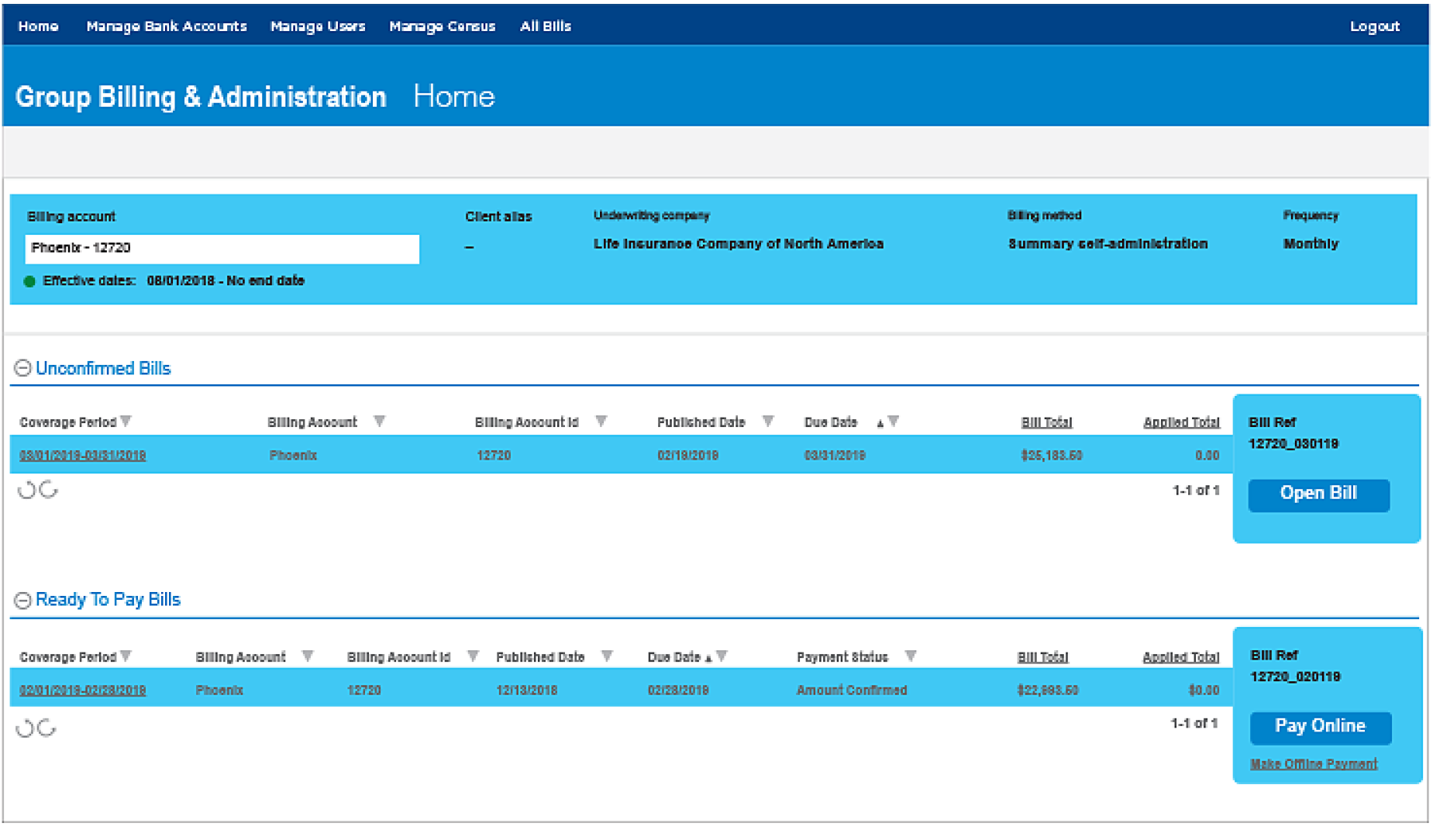Open coverage period 03/01/2019-03/31/2019 link
1433x840 pixels.
click(x=82, y=456)
